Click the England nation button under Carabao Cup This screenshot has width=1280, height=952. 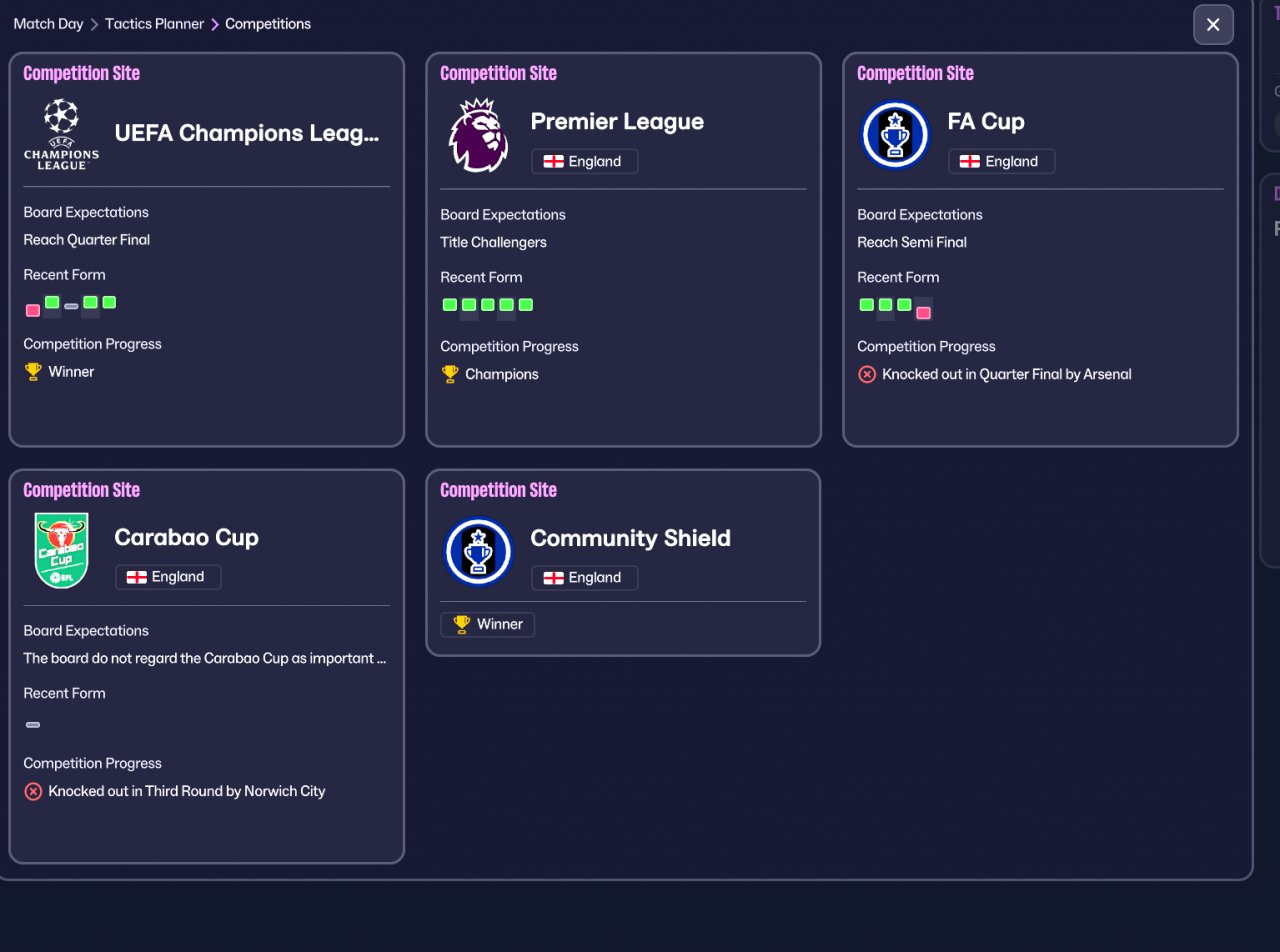(x=168, y=577)
